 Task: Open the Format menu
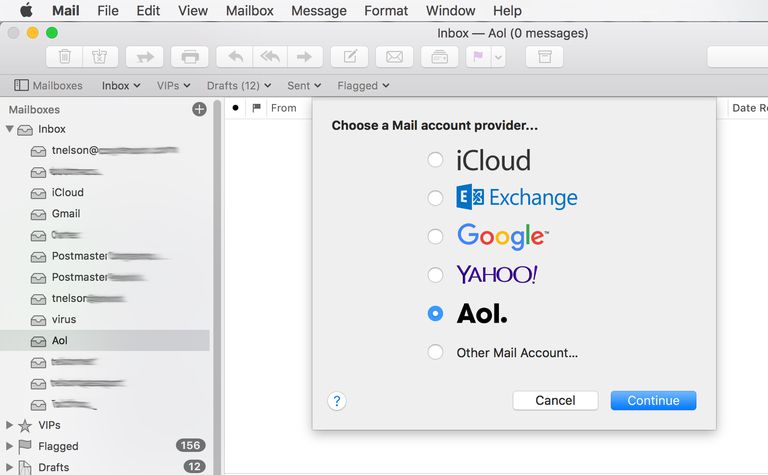pyautogui.click(x=386, y=10)
